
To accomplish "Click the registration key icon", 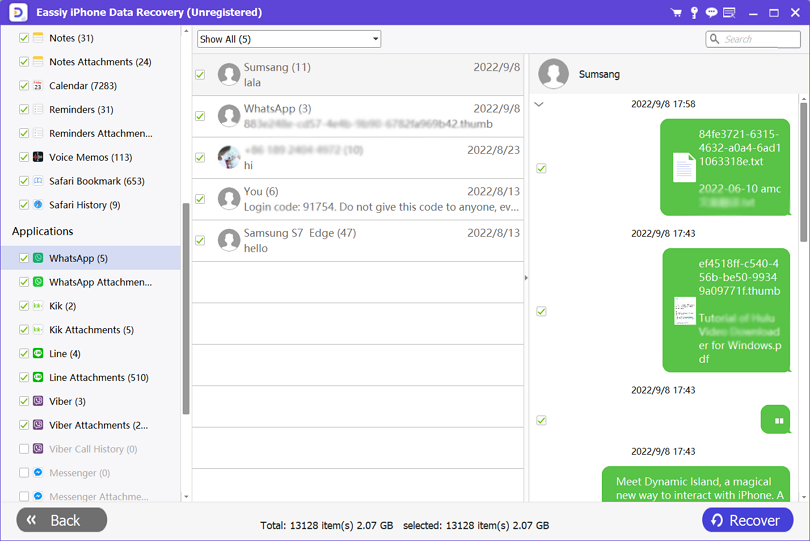I will coord(694,12).
